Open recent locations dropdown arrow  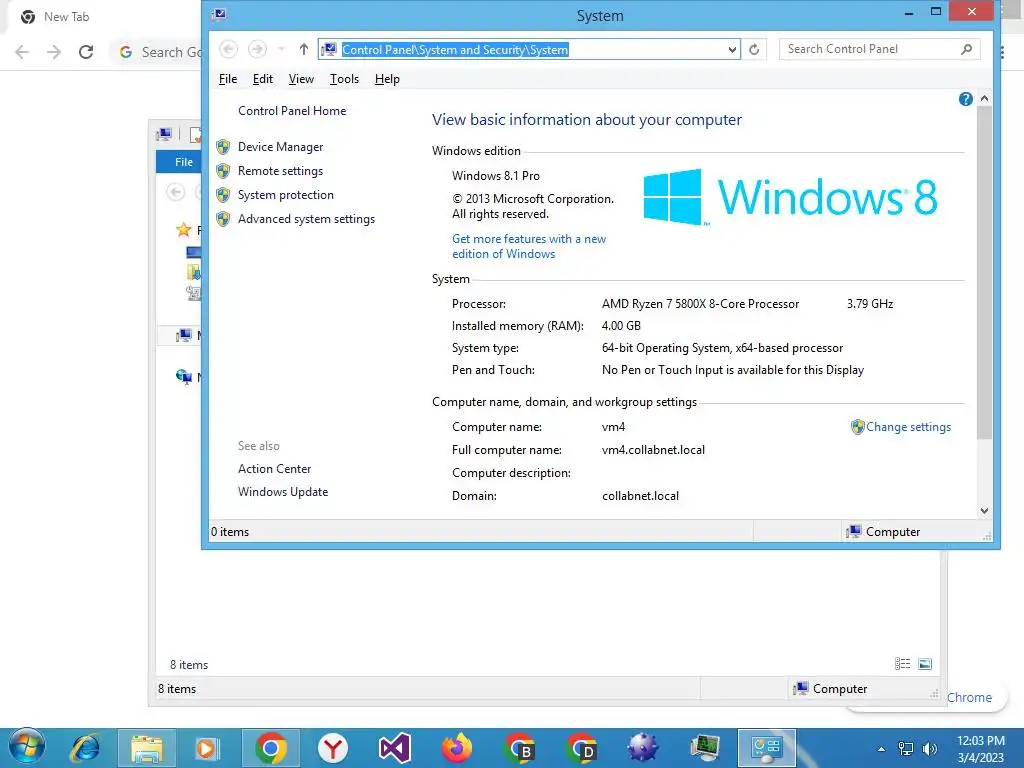tap(281, 49)
